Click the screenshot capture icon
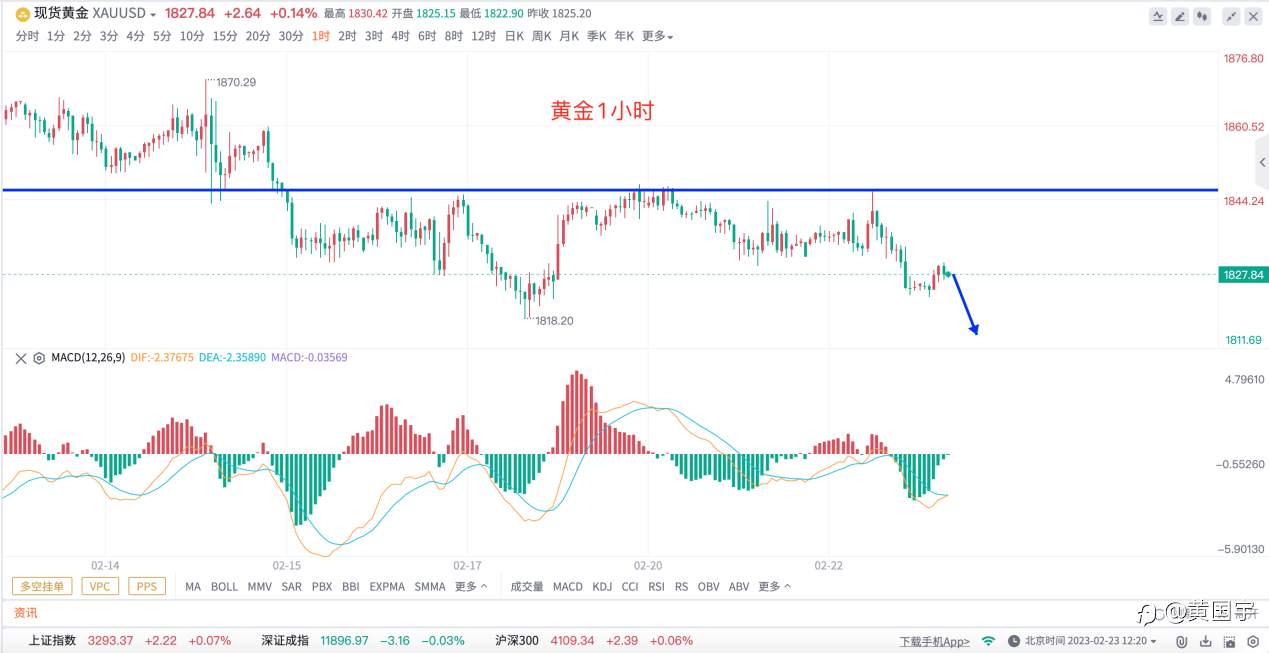This screenshot has height=653, width=1269. pos(1230,641)
